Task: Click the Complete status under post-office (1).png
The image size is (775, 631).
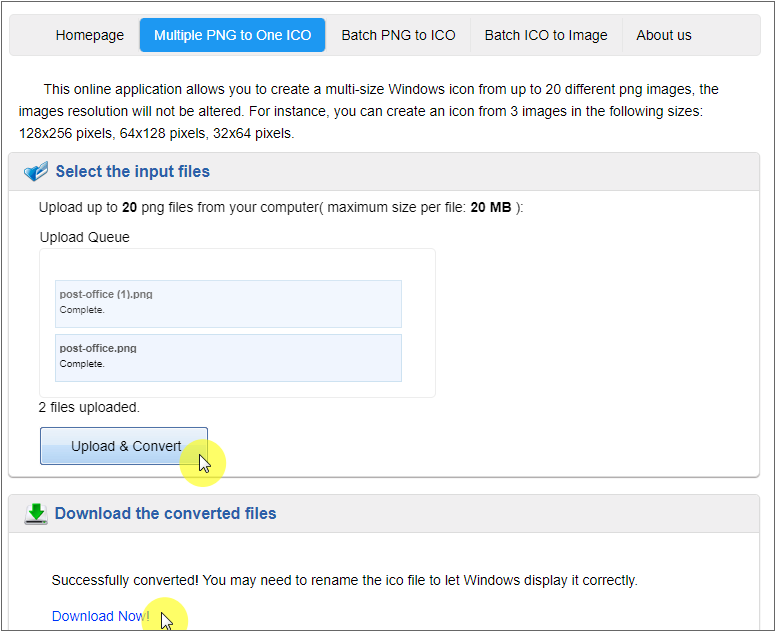Action: (82, 310)
